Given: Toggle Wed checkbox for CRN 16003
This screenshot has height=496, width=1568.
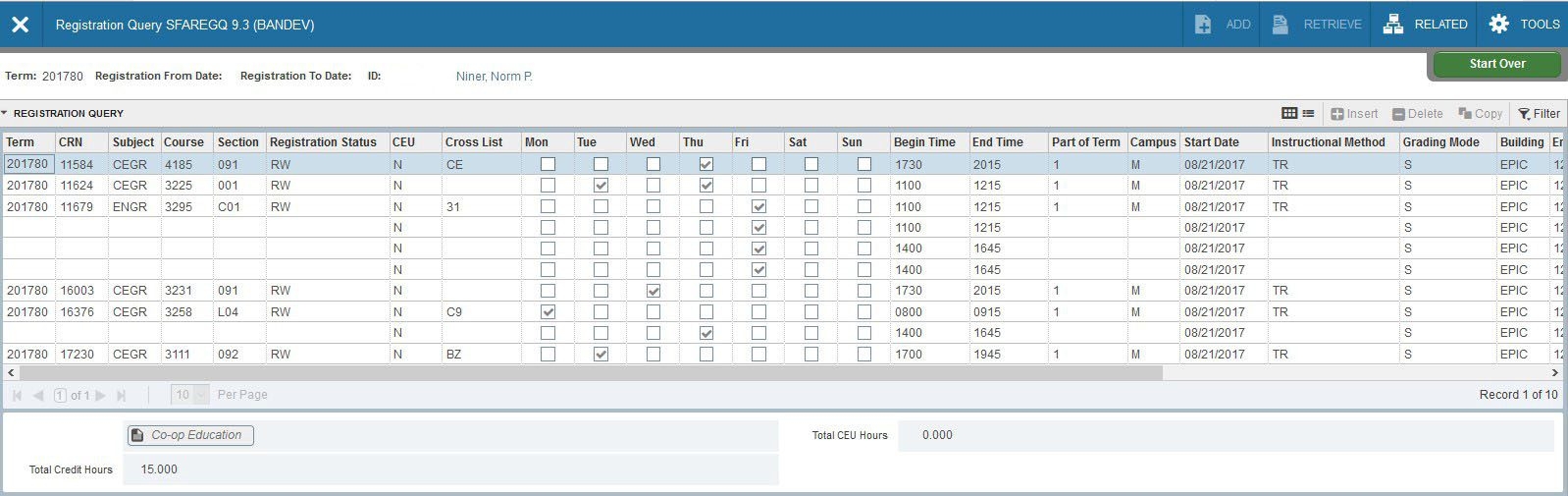Looking at the screenshot, I should click(653, 291).
